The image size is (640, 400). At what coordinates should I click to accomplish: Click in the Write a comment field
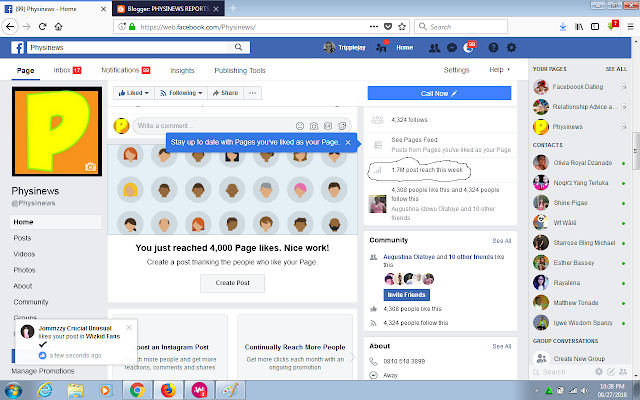[x=214, y=126]
